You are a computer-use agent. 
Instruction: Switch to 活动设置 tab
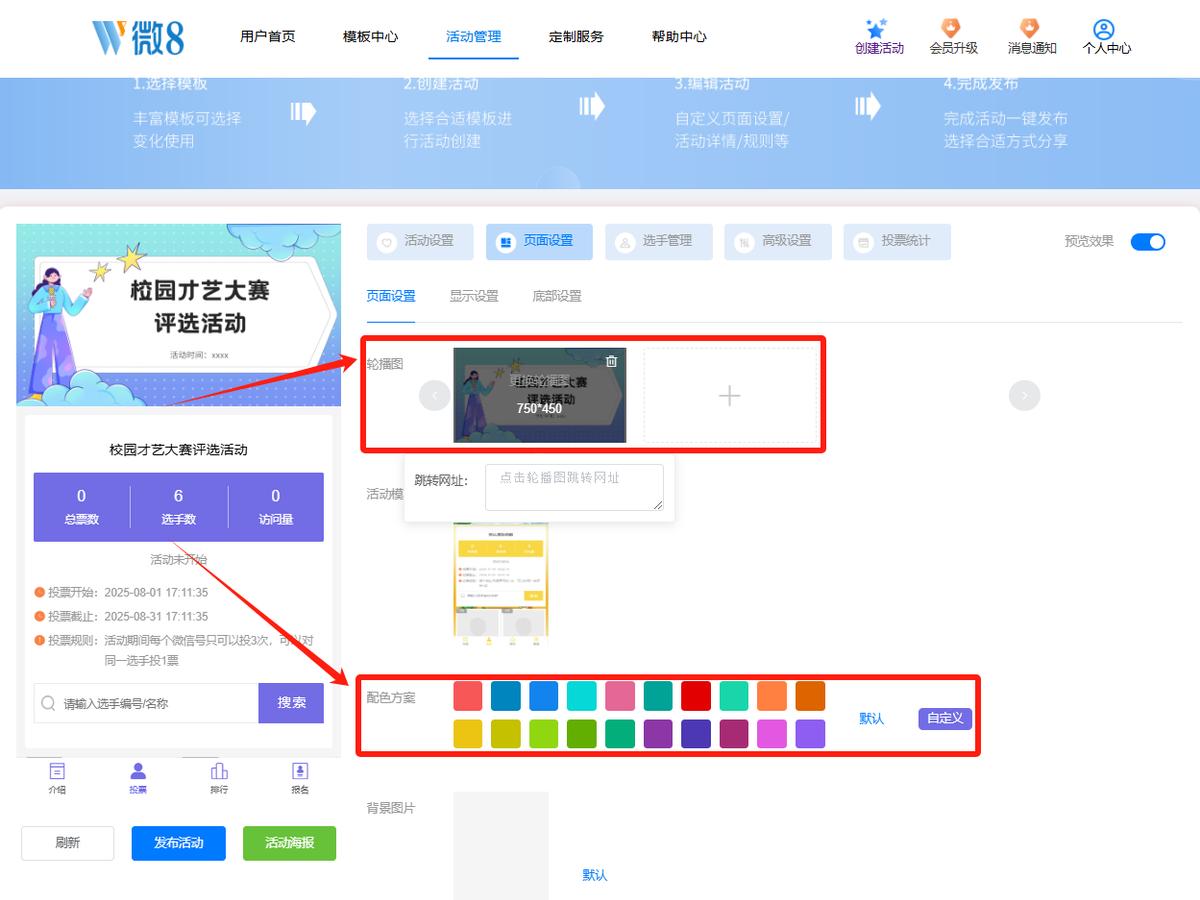tap(420, 241)
